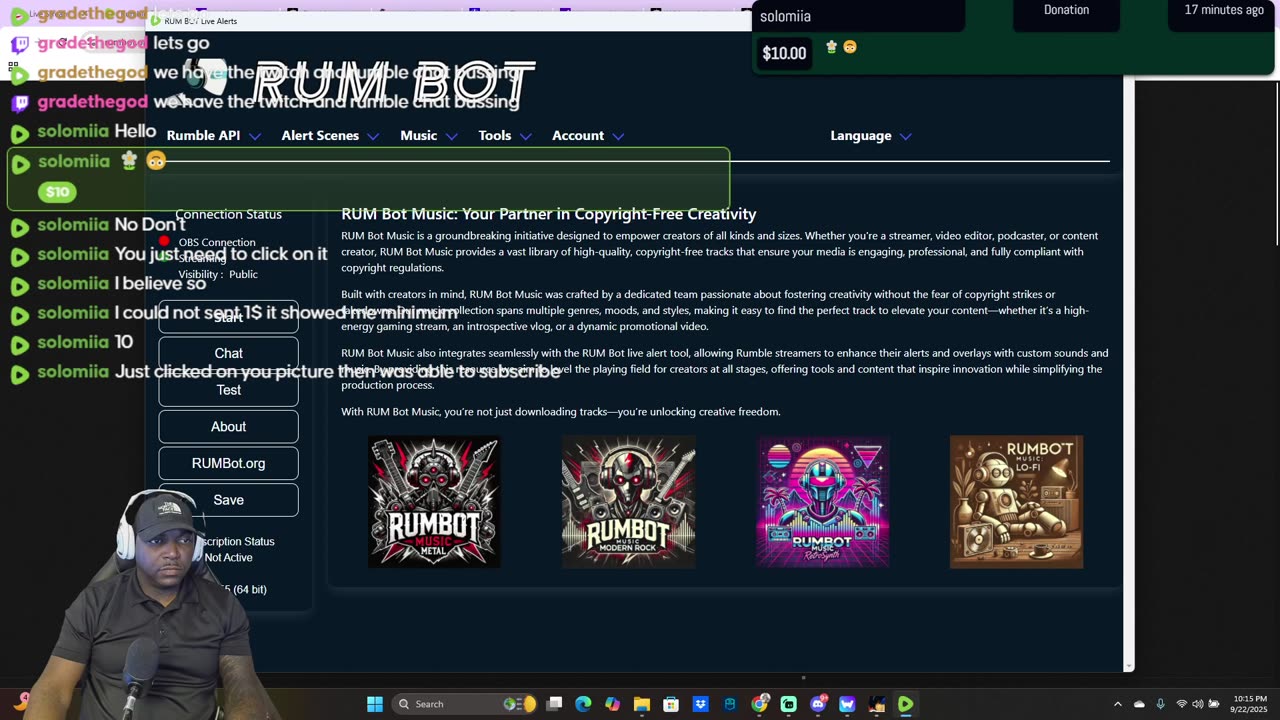Image resolution: width=1280 pixels, height=720 pixels.
Task: Click the Windows taskbar Search box
Action: (465, 704)
